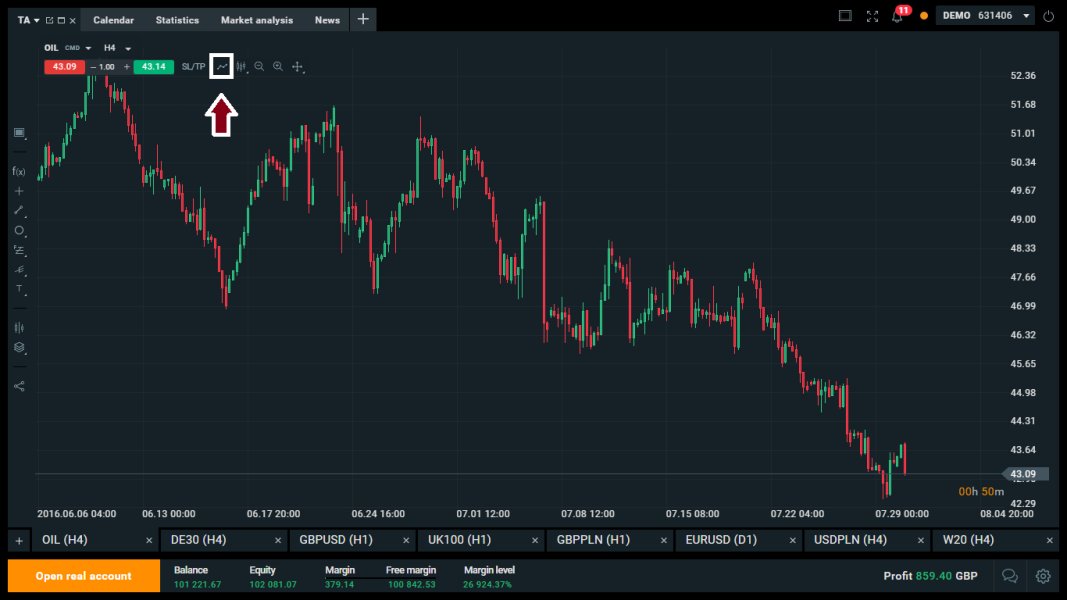The height and width of the screenshot is (600, 1067).
Task: Toggle fullscreen mode icon
Action: [x=872, y=16]
